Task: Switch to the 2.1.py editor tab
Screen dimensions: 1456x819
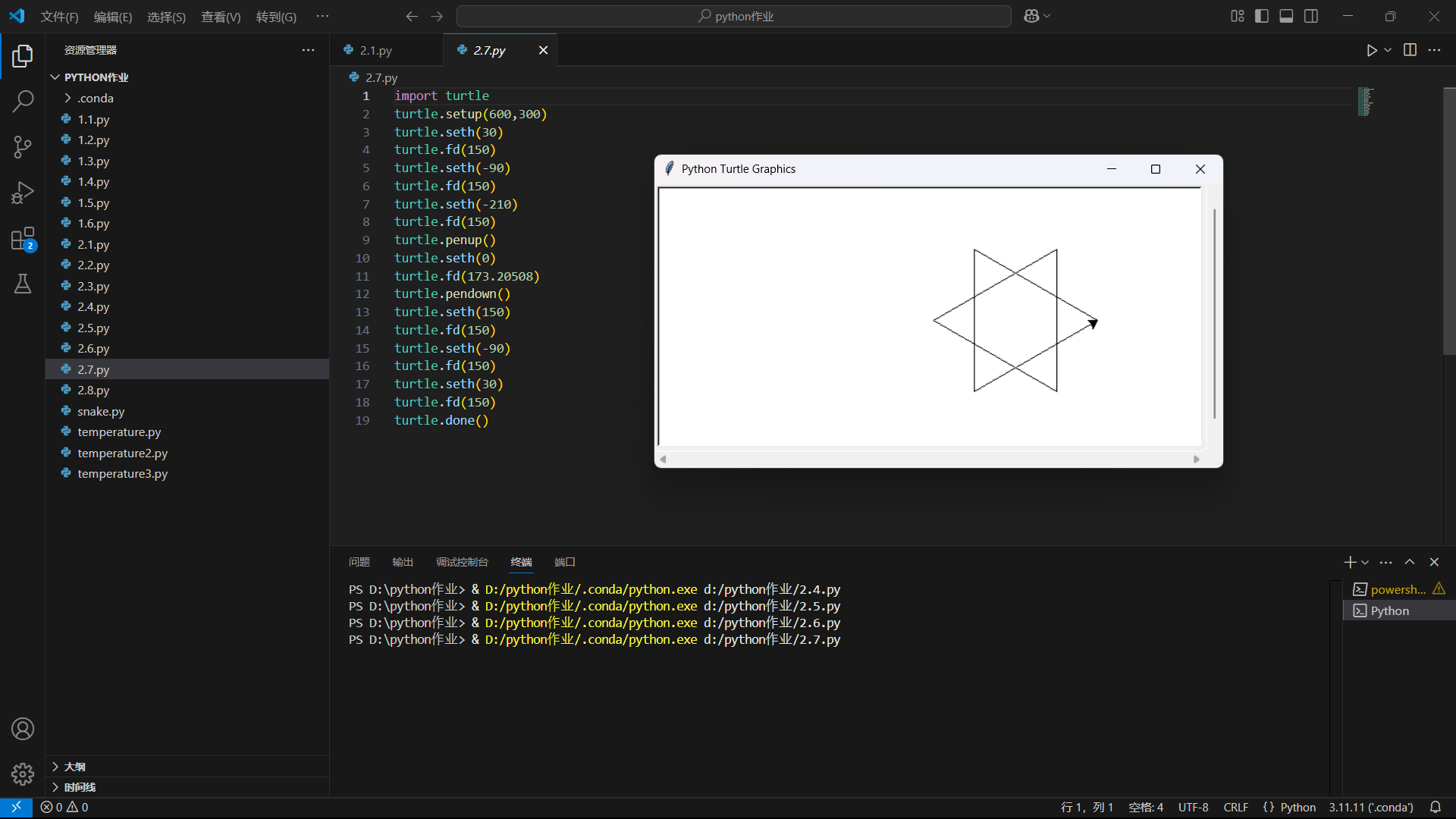Action: pos(375,50)
